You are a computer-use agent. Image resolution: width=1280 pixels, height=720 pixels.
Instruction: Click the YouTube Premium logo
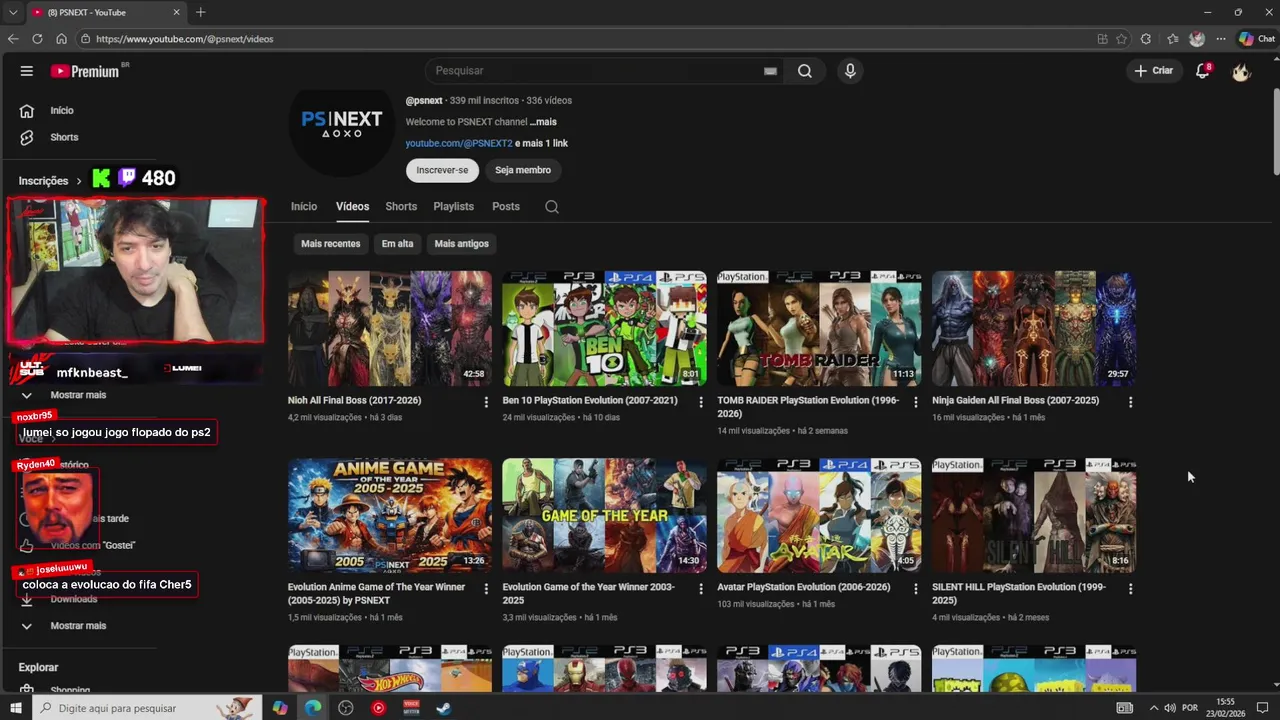(x=85, y=71)
